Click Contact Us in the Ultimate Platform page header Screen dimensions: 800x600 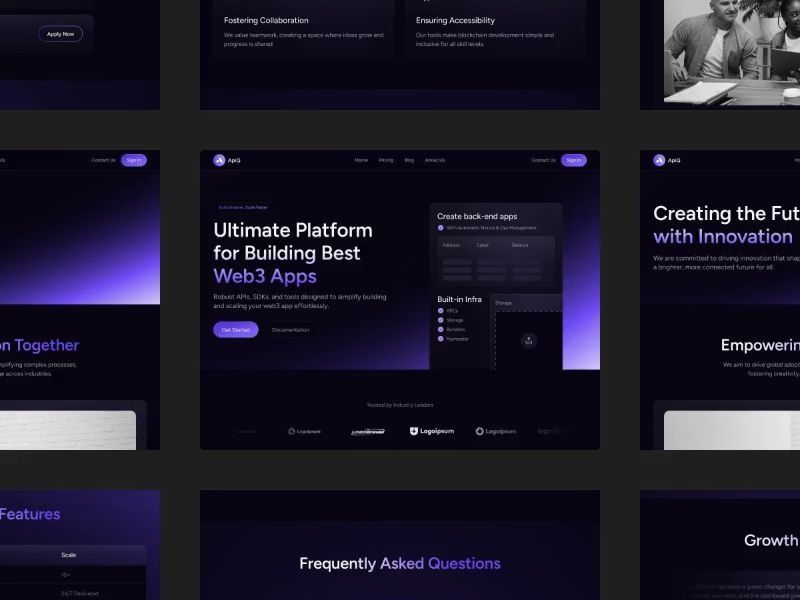tap(543, 160)
